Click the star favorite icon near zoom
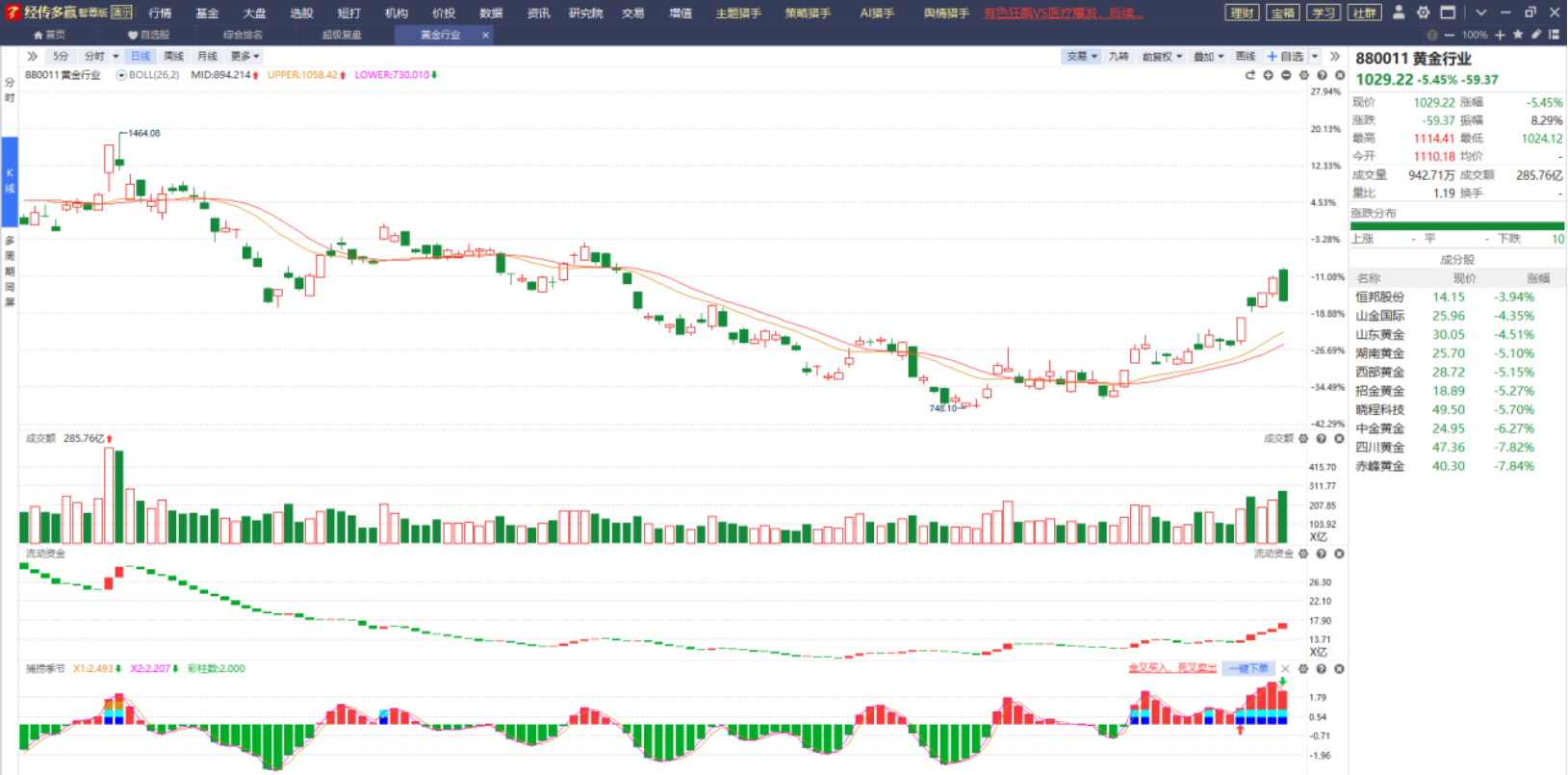The width and height of the screenshot is (1568, 775). (1518, 35)
